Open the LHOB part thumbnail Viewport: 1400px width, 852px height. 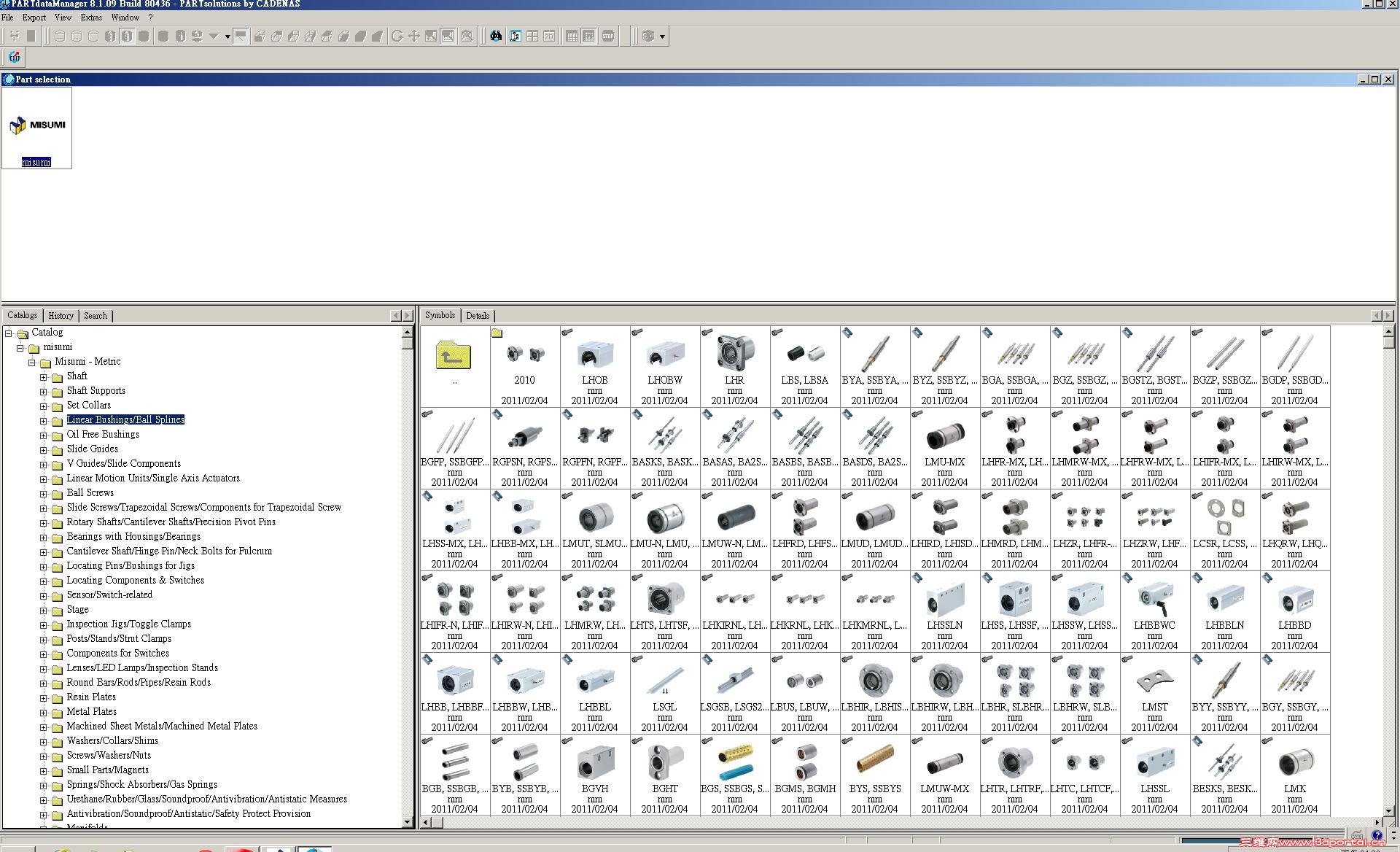[x=594, y=356]
